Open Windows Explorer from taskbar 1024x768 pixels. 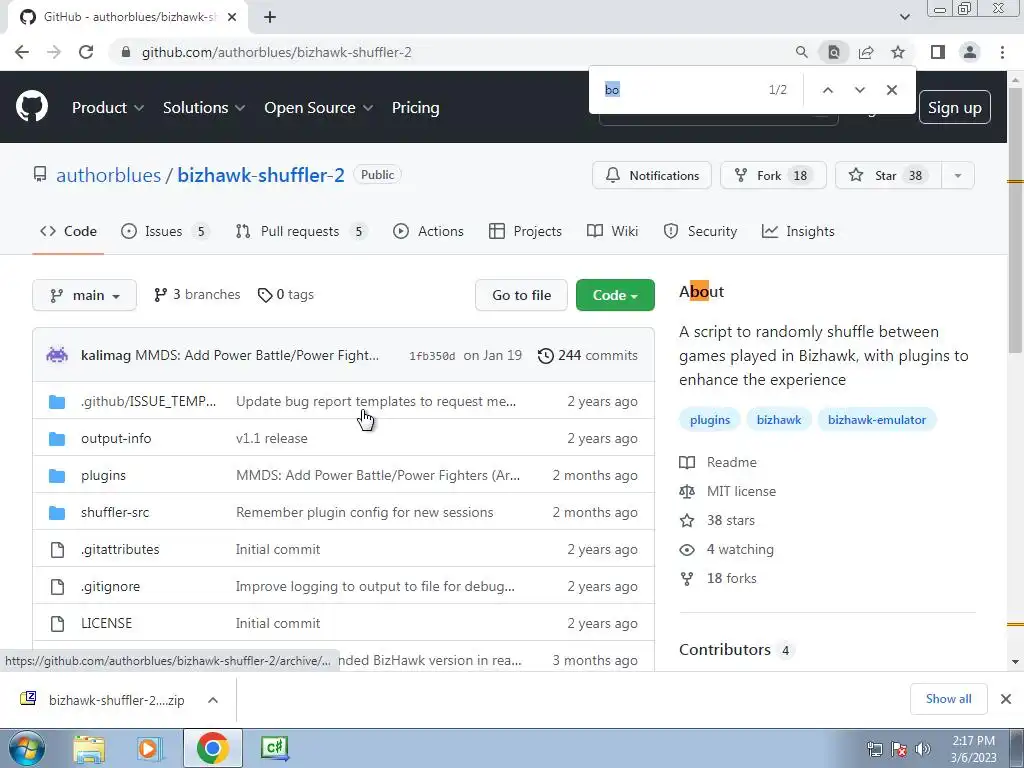[89, 748]
